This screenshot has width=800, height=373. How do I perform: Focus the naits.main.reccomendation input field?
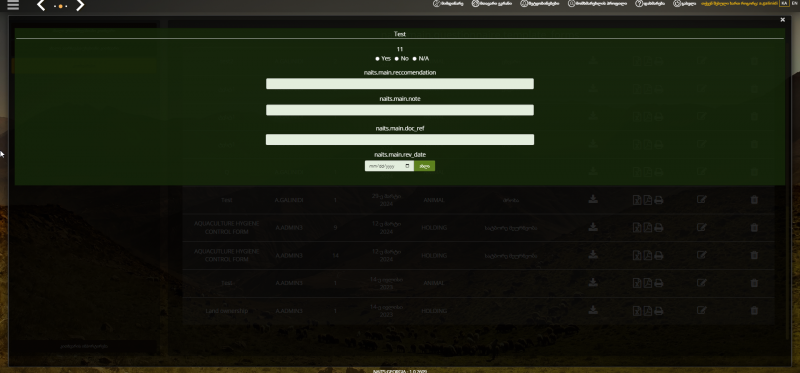tap(399, 84)
